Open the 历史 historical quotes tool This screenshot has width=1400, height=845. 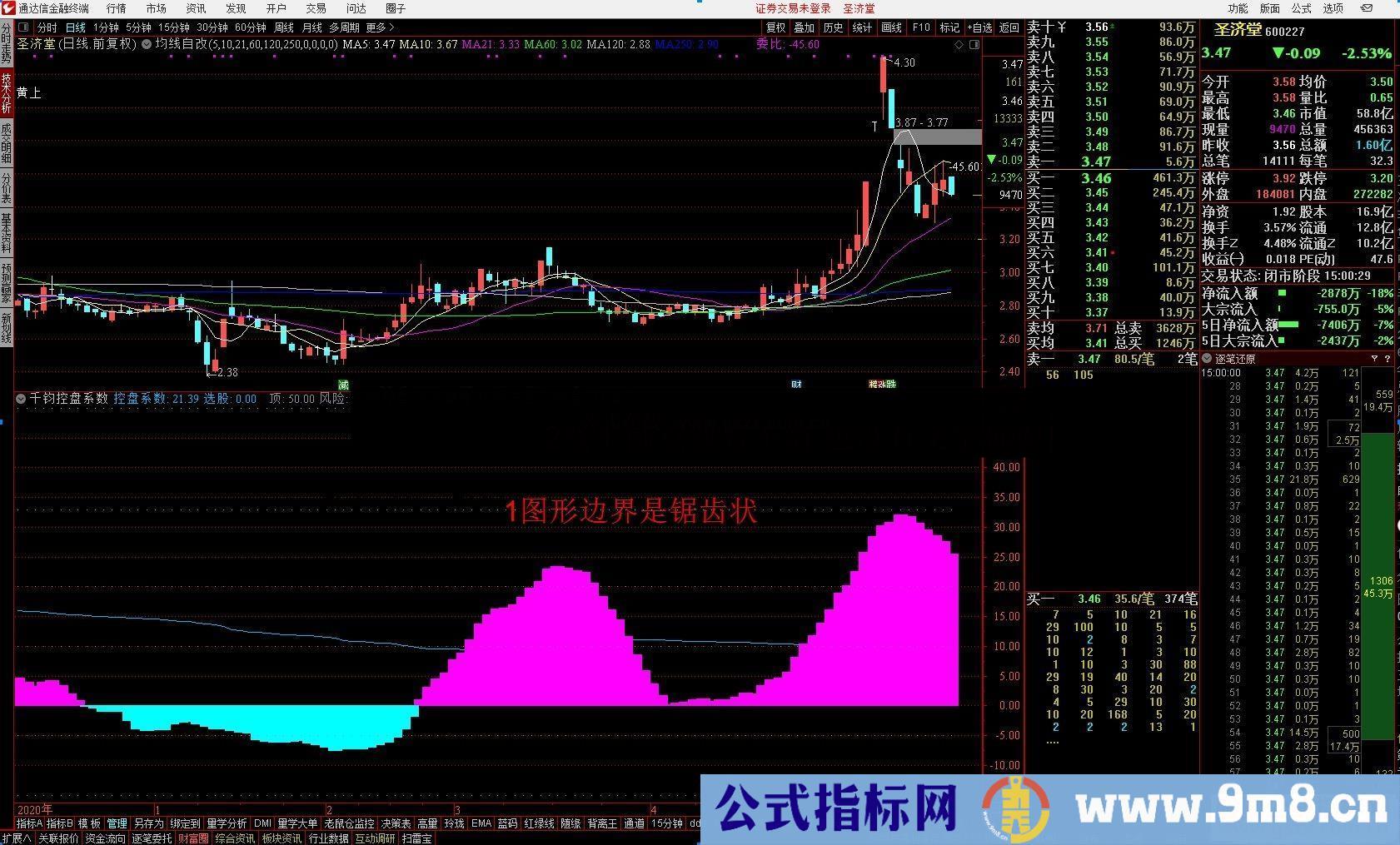click(x=834, y=27)
